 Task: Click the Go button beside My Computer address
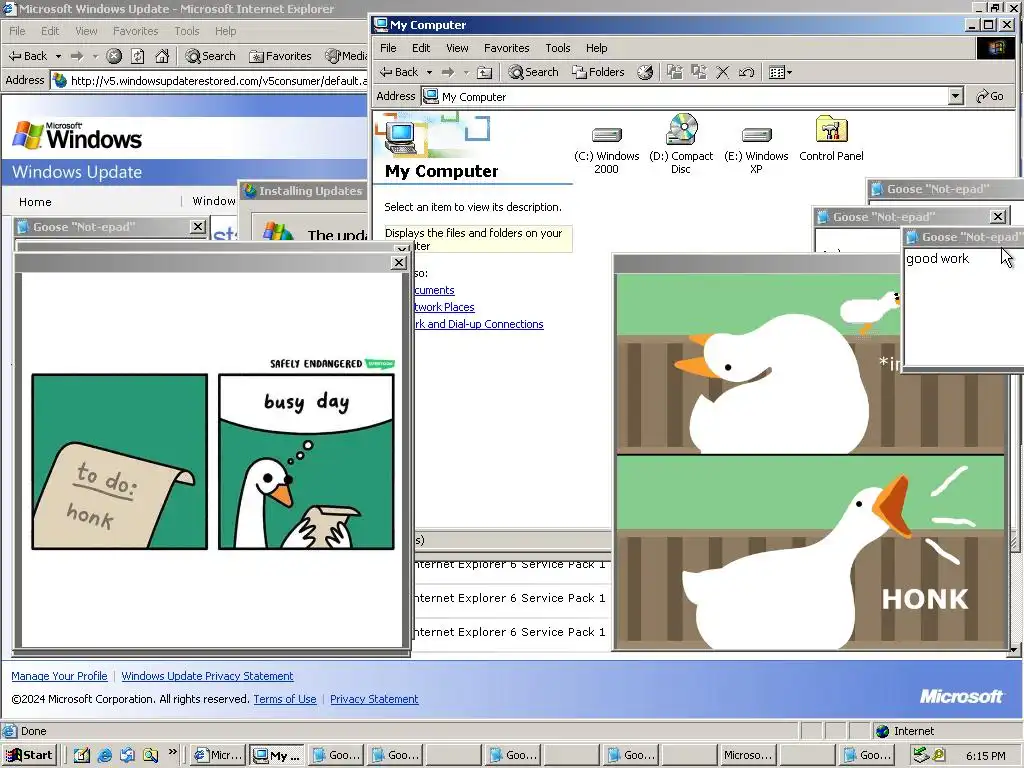(989, 96)
